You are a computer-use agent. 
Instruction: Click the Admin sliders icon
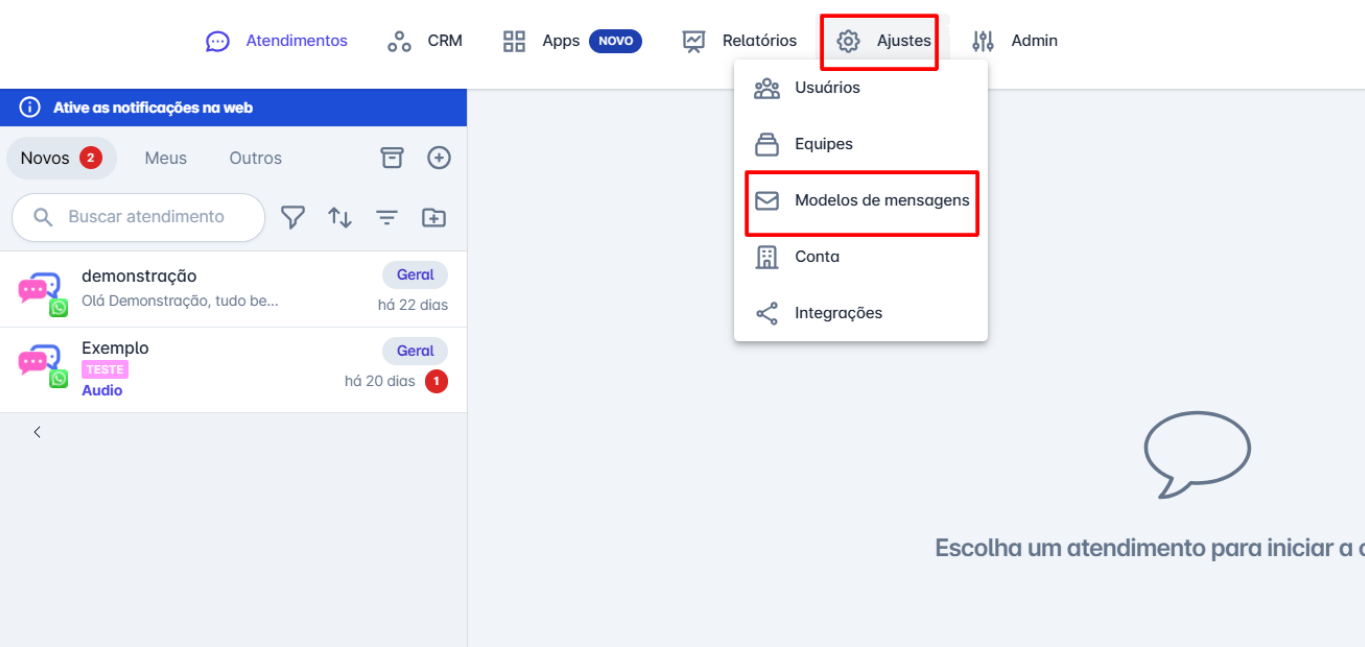[983, 41]
